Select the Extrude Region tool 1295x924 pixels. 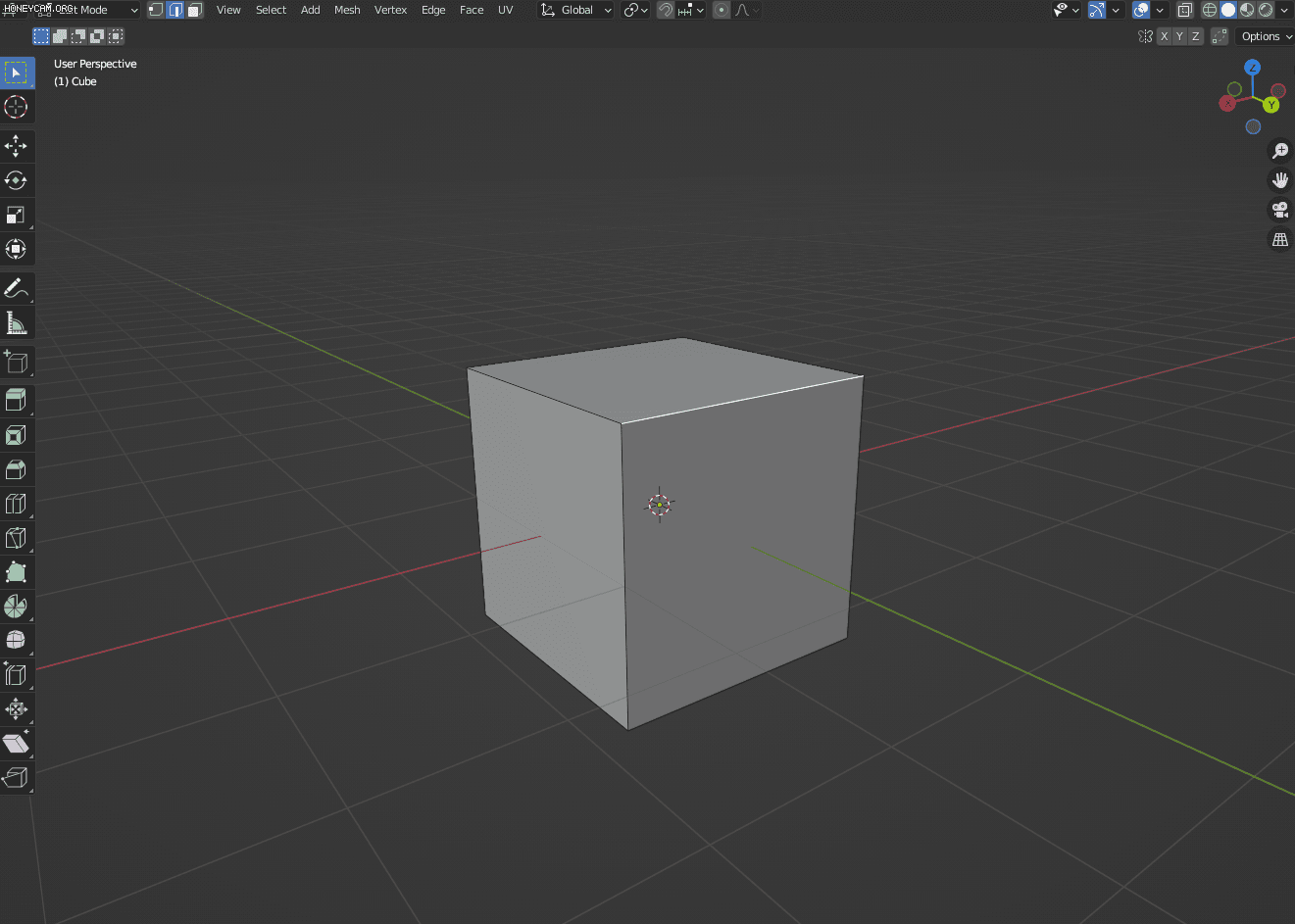pos(17,401)
